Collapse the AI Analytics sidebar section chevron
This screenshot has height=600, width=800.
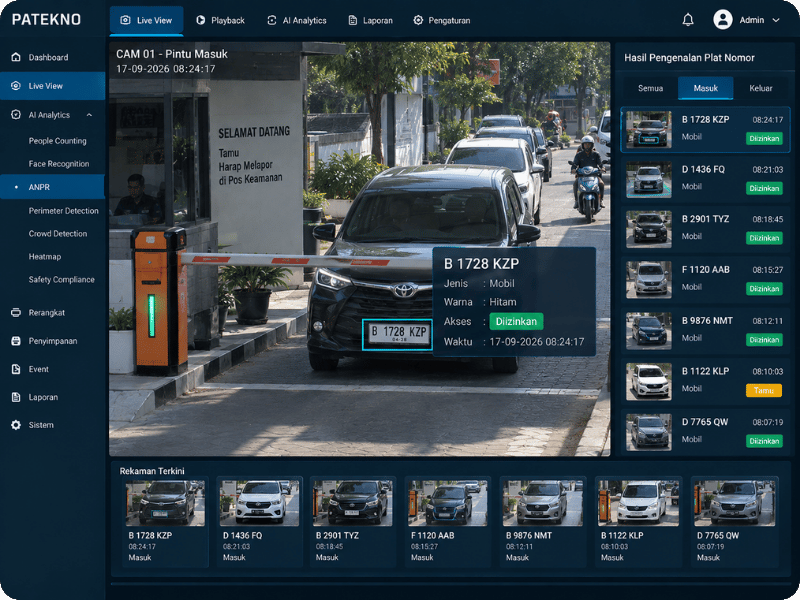(x=89, y=115)
